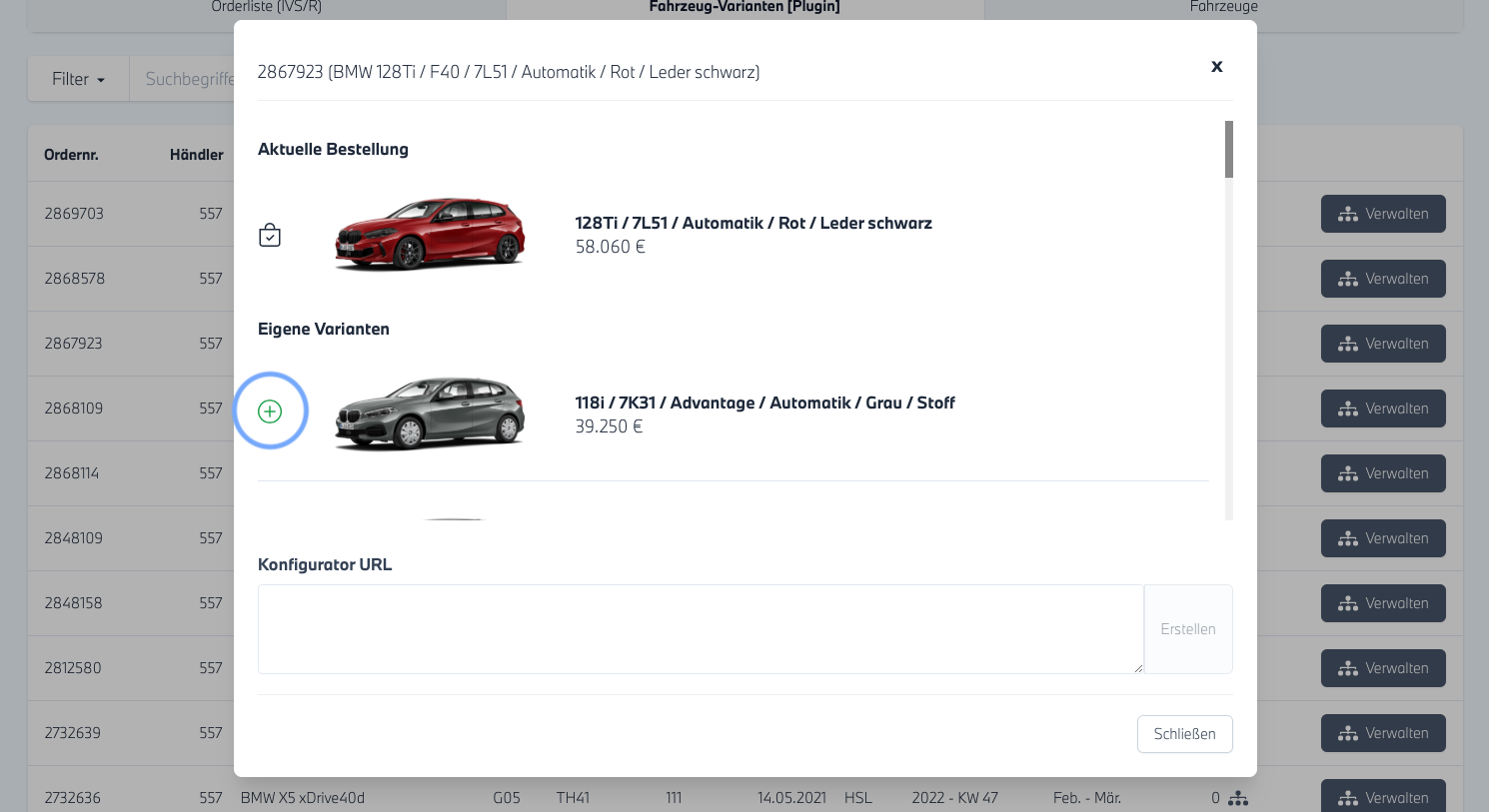Image resolution: width=1489 pixels, height=812 pixels.
Task: Switch to the Fahrzeuge tab
Action: [x=1223, y=8]
